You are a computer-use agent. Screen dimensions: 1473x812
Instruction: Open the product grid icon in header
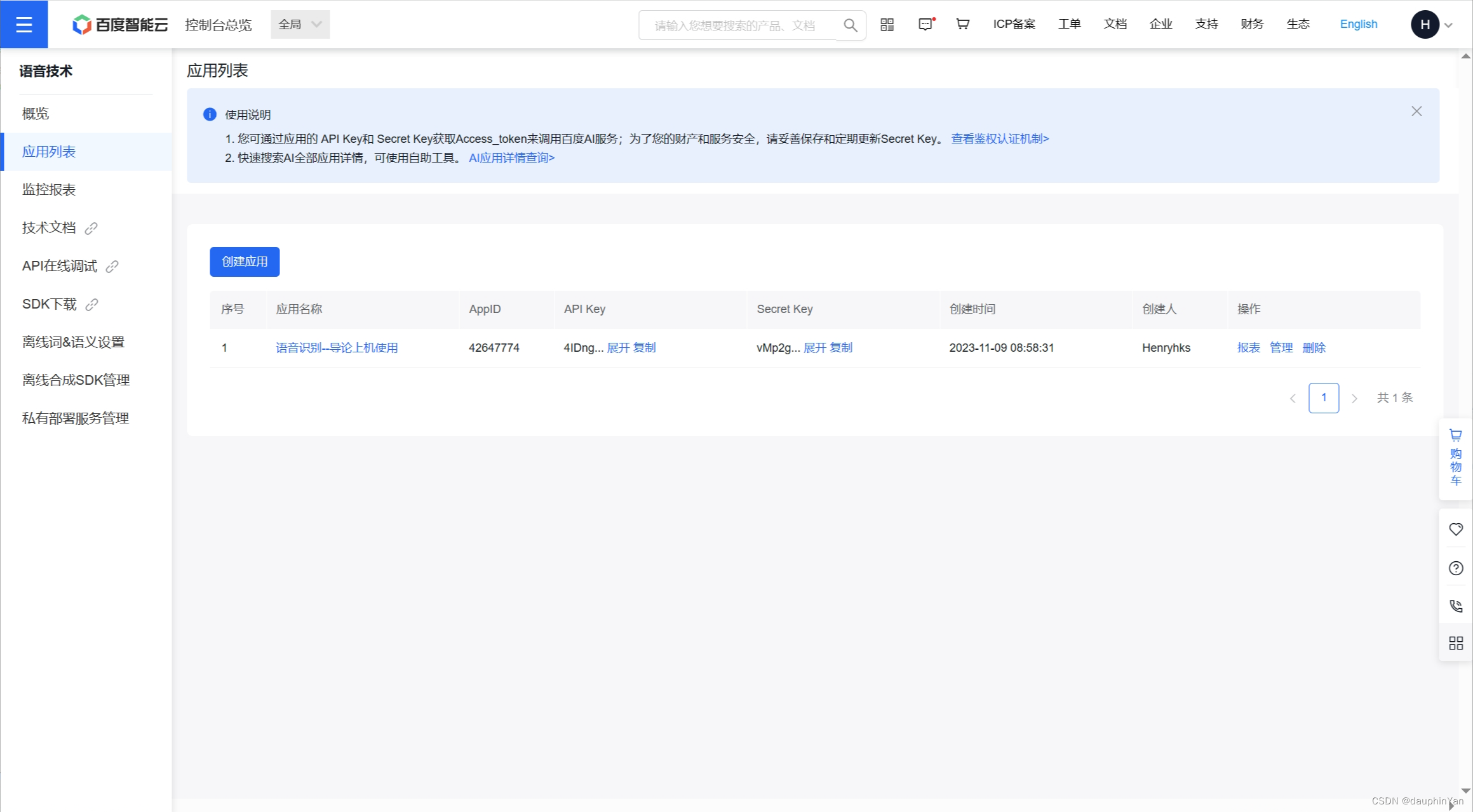point(887,24)
